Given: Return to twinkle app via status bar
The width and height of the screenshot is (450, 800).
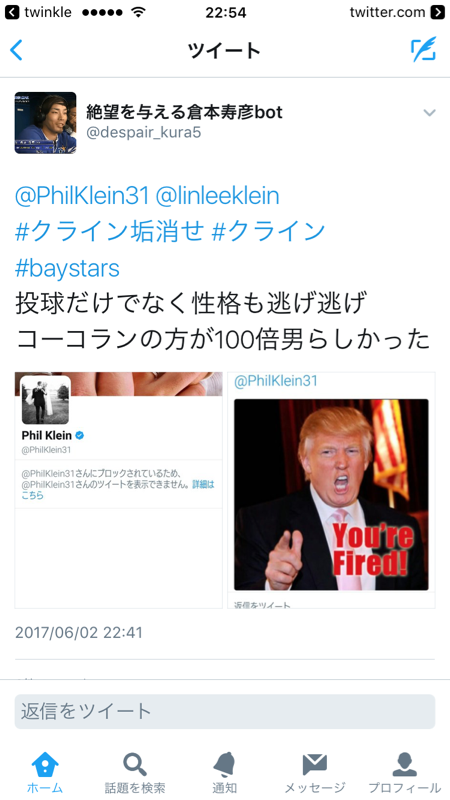Looking at the screenshot, I should point(38,12).
